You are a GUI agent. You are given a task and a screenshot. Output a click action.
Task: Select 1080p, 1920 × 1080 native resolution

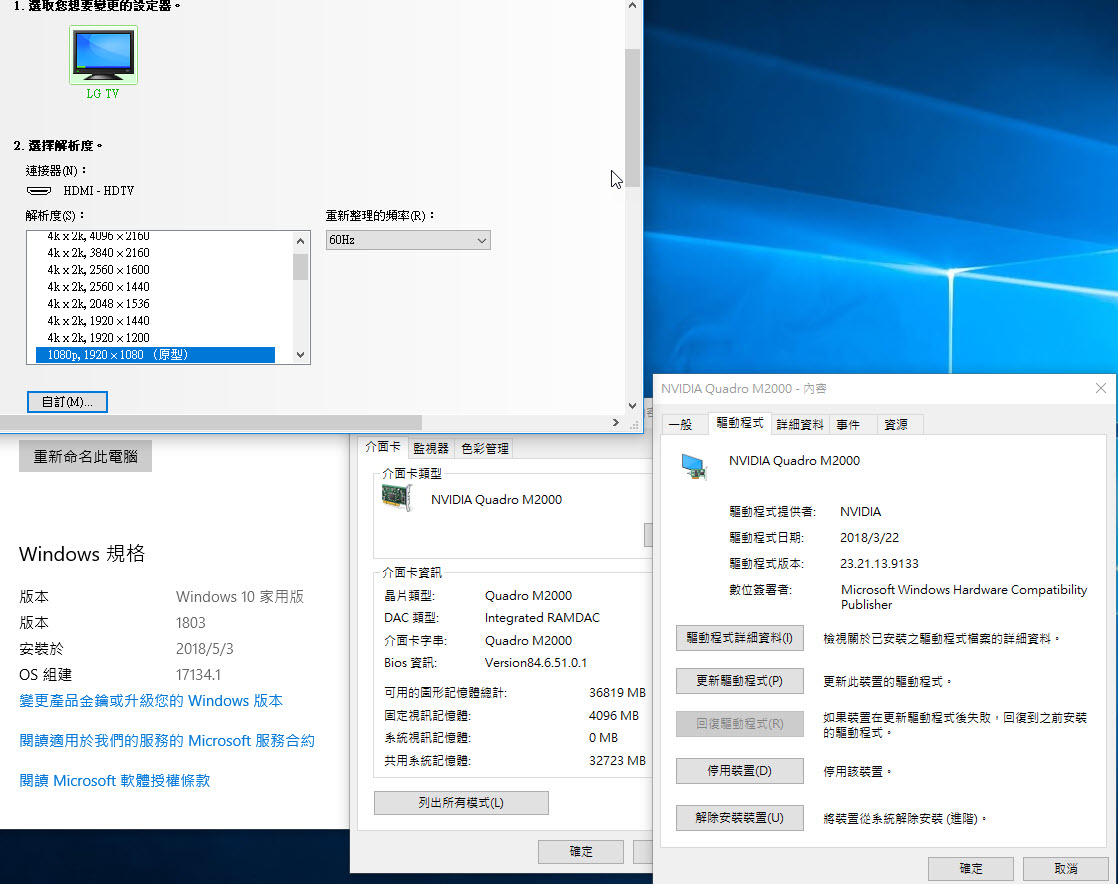point(155,355)
